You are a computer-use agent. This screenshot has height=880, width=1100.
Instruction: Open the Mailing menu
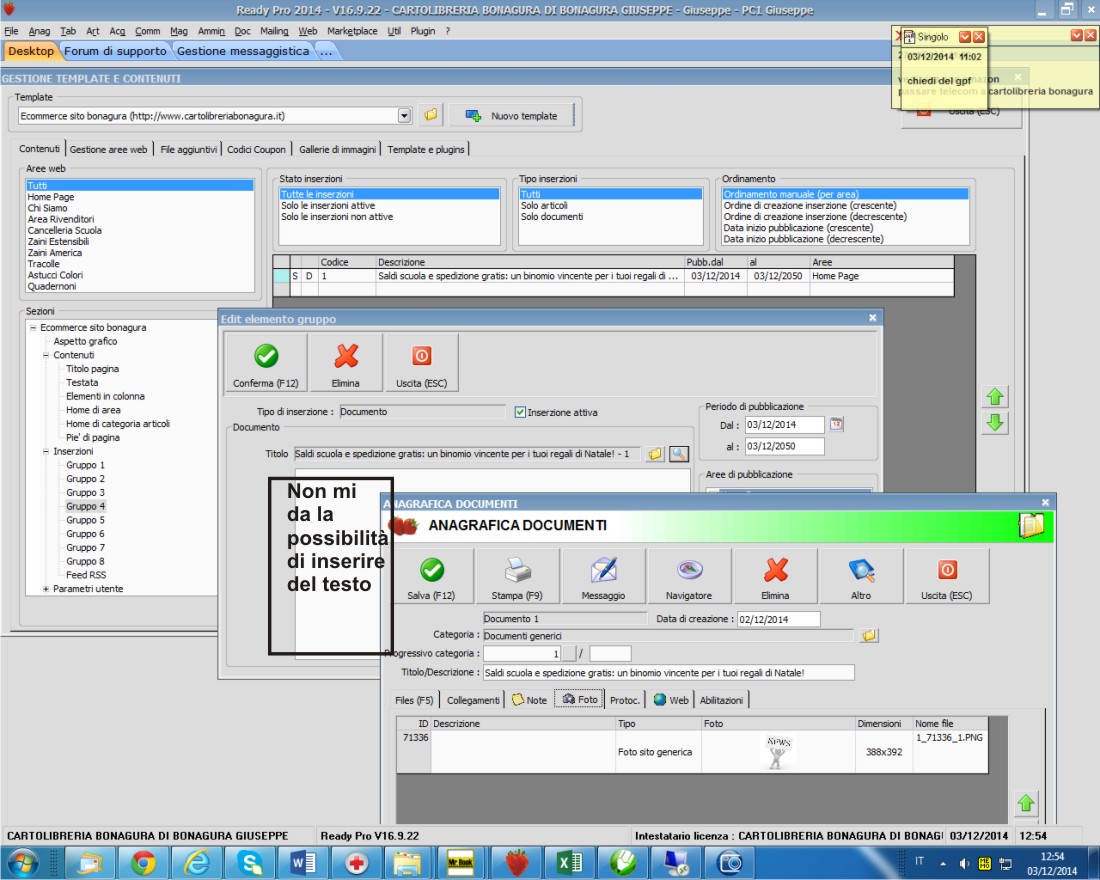[274, 31]
